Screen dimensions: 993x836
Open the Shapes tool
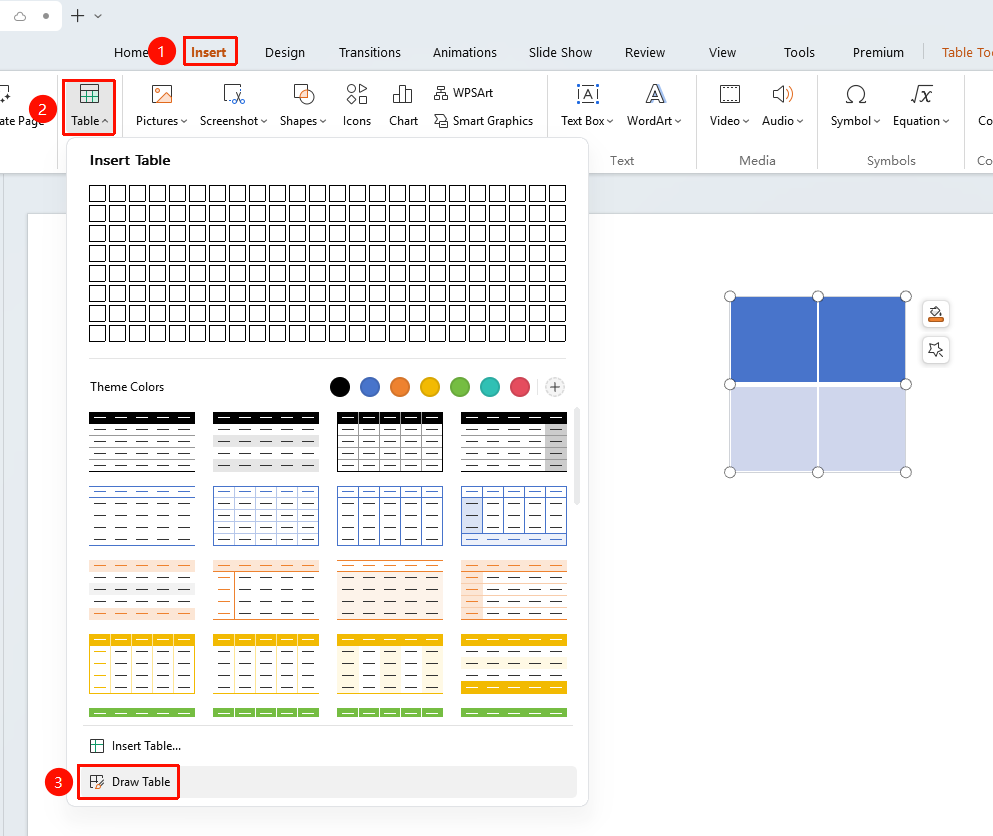tap(303, 105)
